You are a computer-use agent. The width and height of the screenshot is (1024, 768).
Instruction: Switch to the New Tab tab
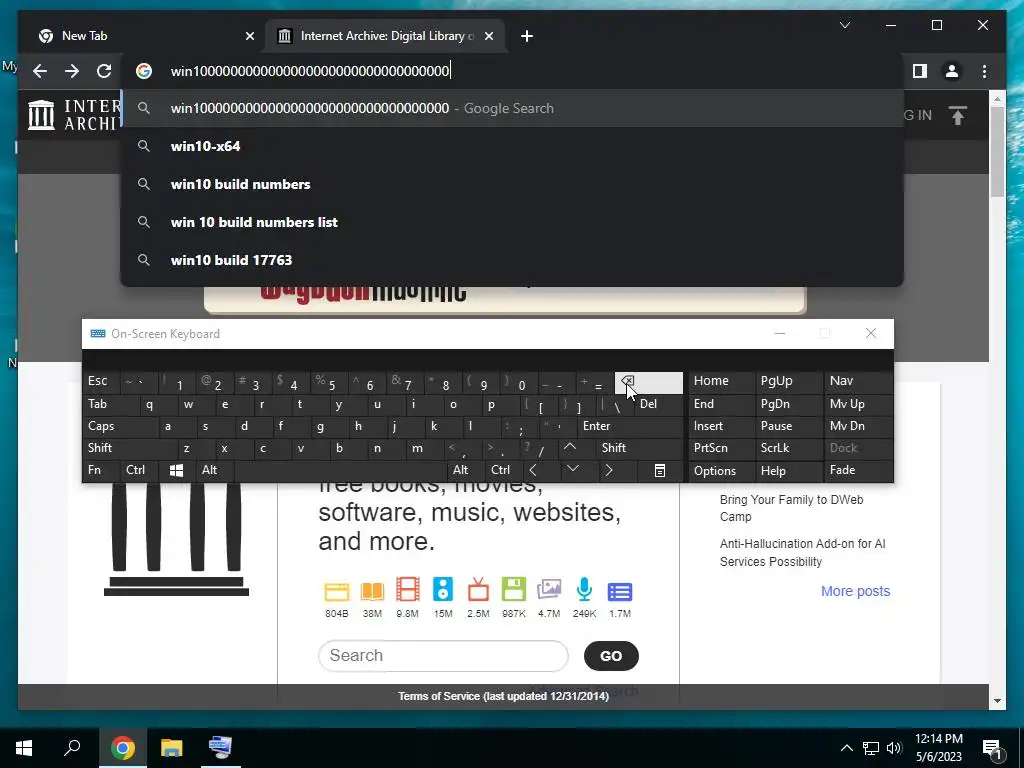tap(144, 36)
